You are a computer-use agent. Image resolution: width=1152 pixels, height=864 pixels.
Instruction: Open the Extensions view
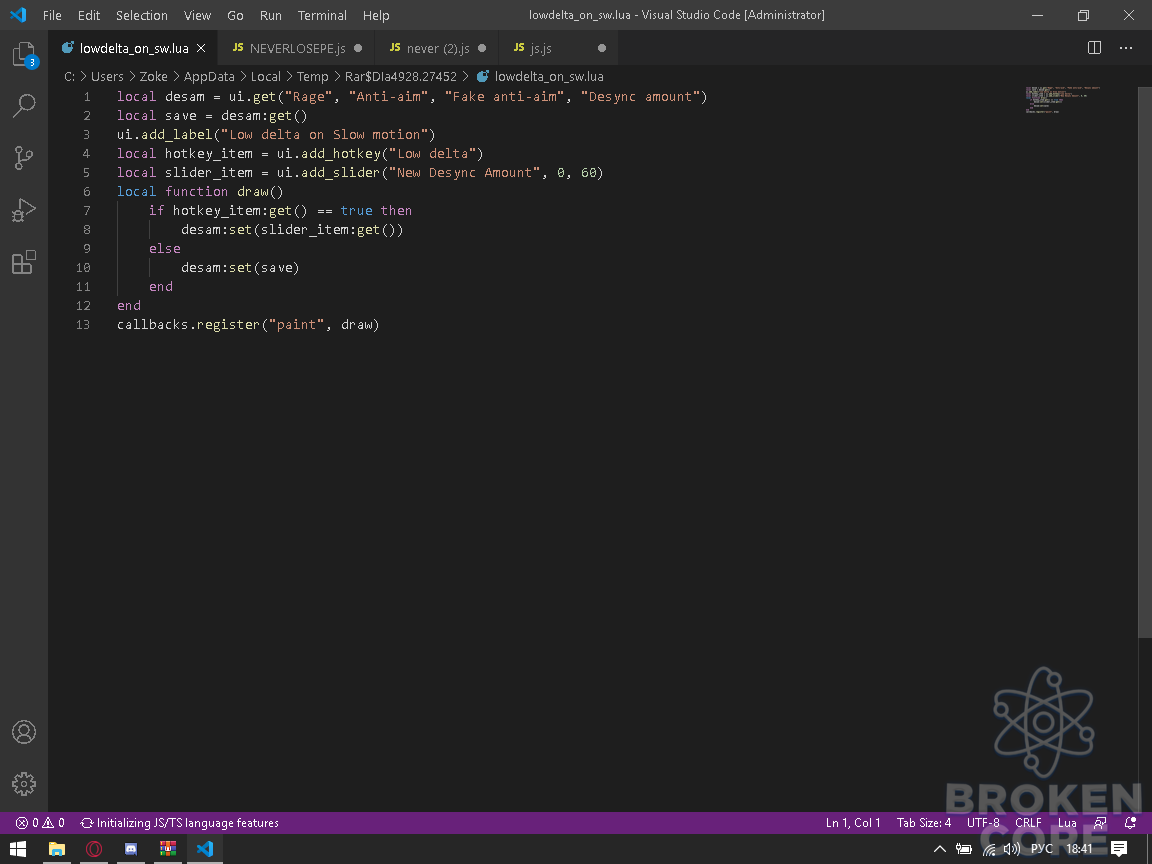click(24, 262)
